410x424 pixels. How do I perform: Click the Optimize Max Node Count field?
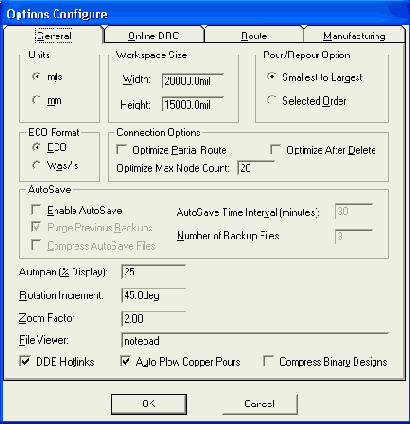point(256,168)
